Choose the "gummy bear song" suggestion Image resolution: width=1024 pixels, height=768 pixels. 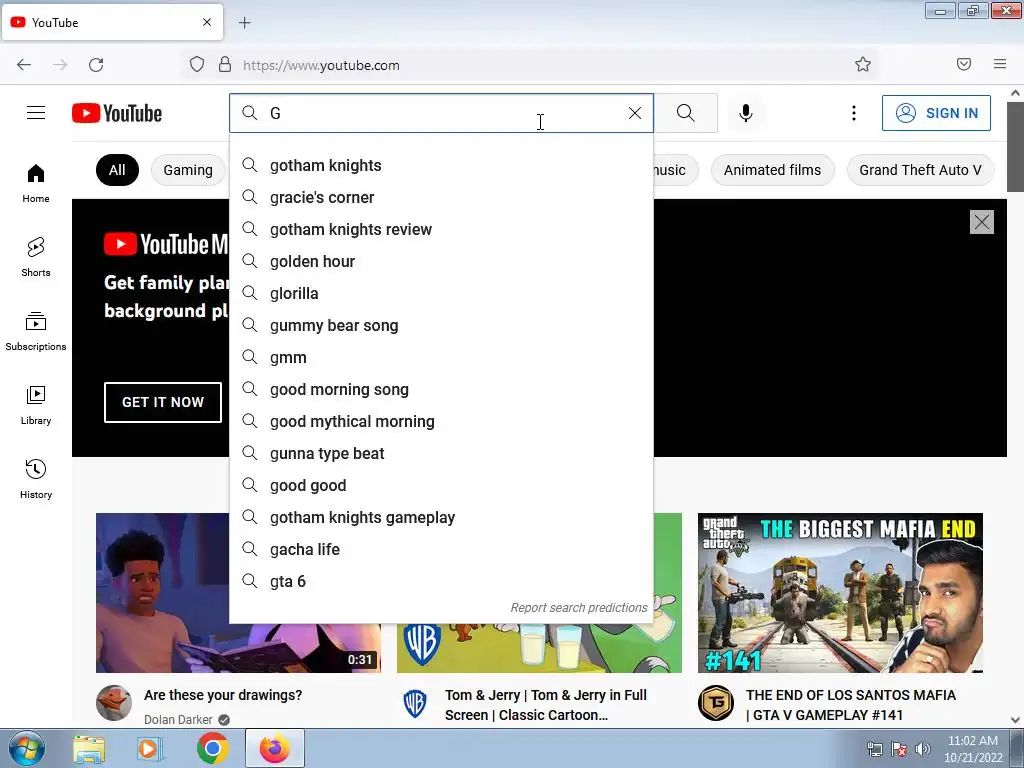click(x=441, y=325)
